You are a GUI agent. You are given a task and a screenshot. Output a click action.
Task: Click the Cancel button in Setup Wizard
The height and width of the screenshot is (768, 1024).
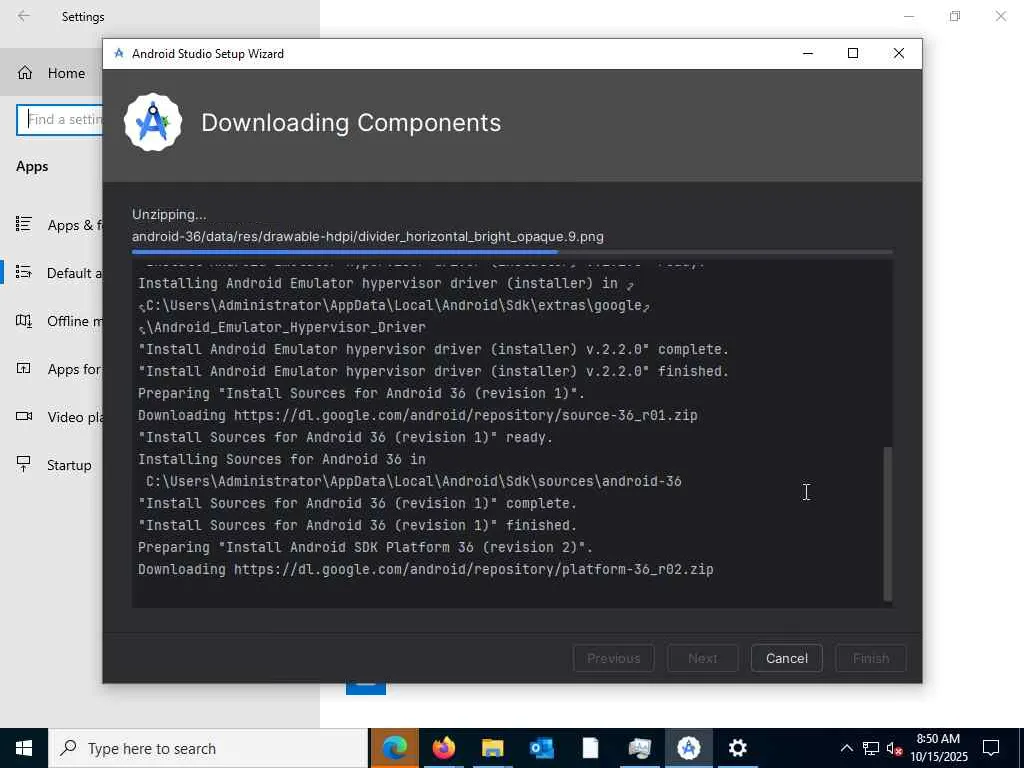[x=786, y=658]
